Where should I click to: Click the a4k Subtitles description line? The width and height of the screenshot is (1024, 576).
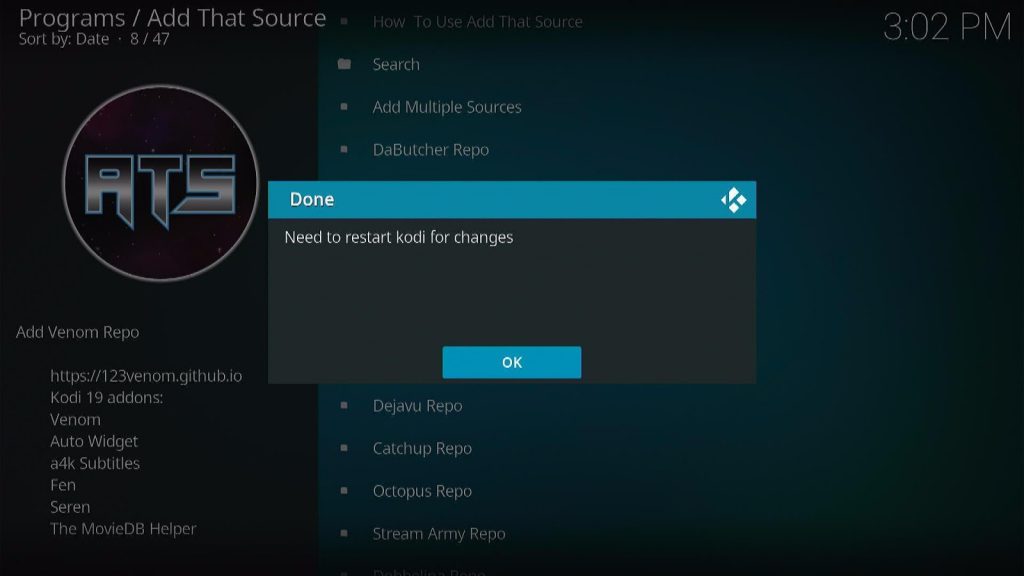(x=95, y=463)
